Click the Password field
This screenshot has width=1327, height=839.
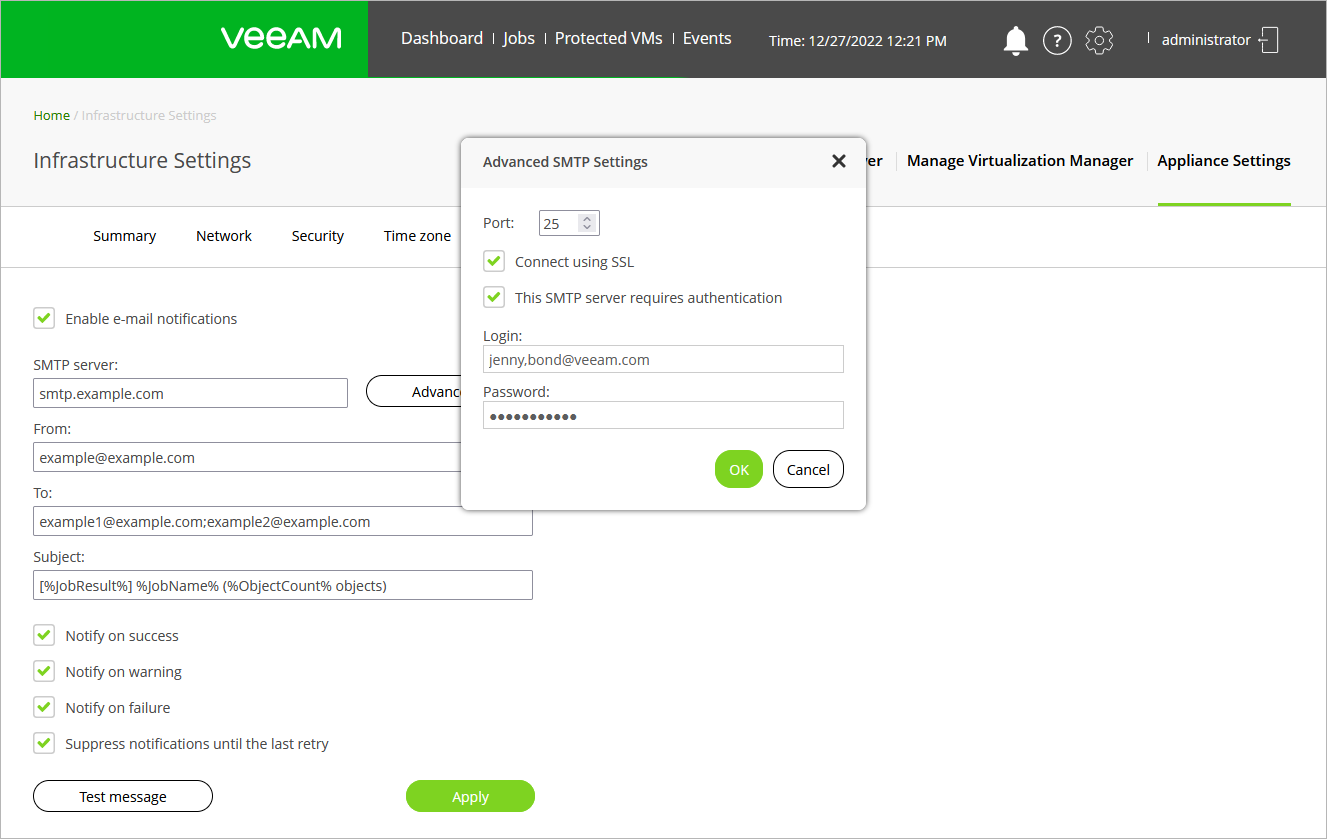pyautogui.click(x=663, y=415)
